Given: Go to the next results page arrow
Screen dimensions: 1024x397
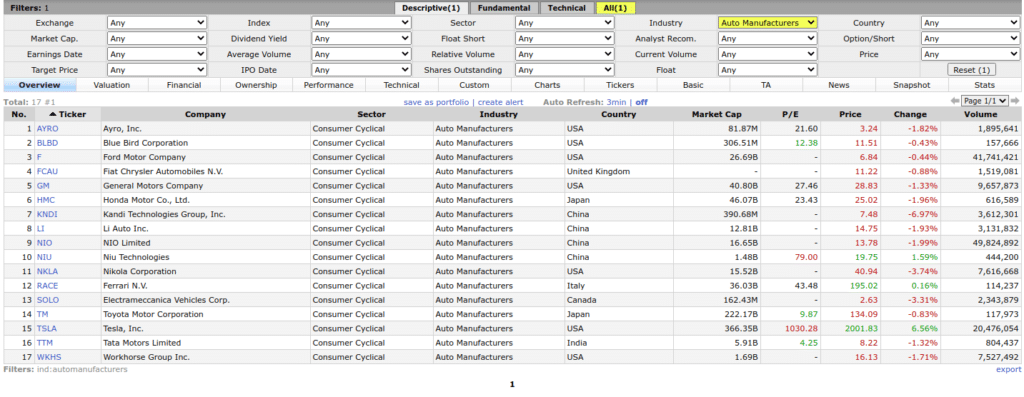Looking at the screenshot, I should coord(1016,101).
